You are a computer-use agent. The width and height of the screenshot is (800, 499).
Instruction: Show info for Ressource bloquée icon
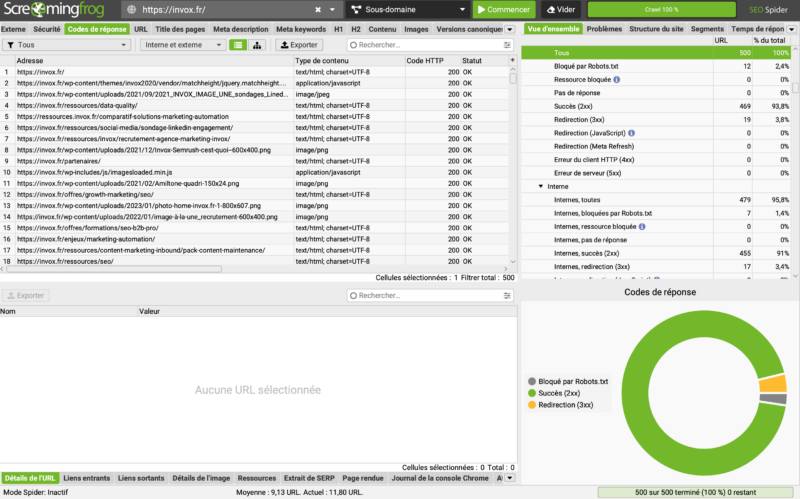point(616,80)
